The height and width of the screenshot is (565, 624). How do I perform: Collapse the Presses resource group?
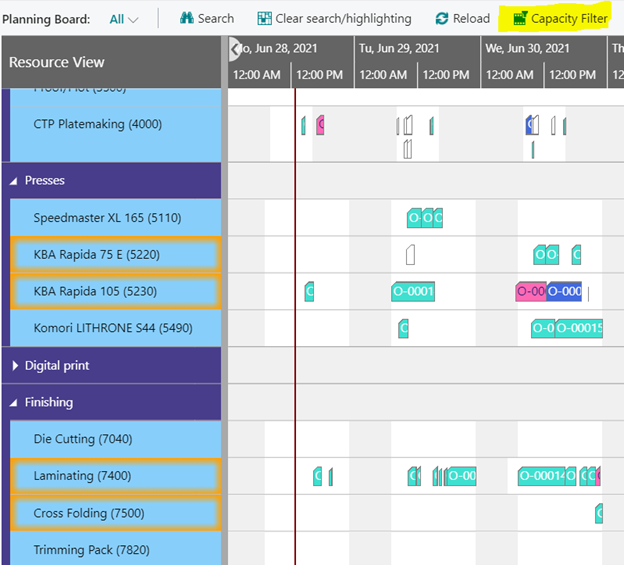(x=14, y=181)
